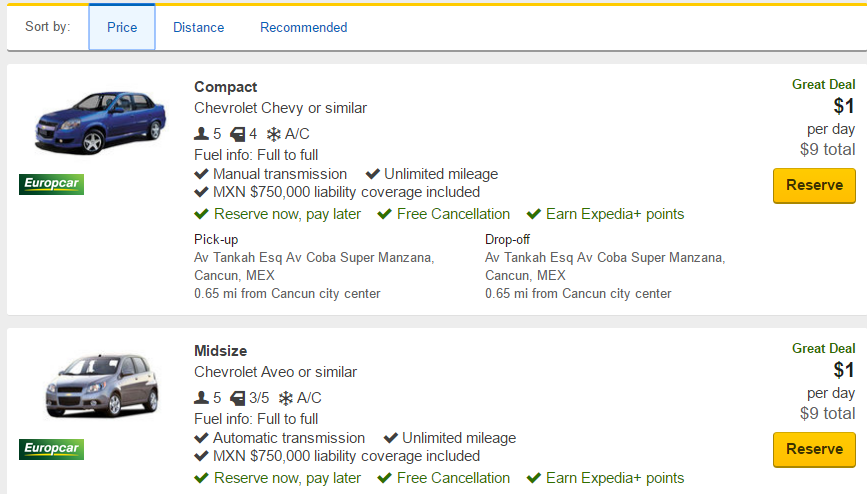Click the door icon for Midsize car

(x=238, y=398)
